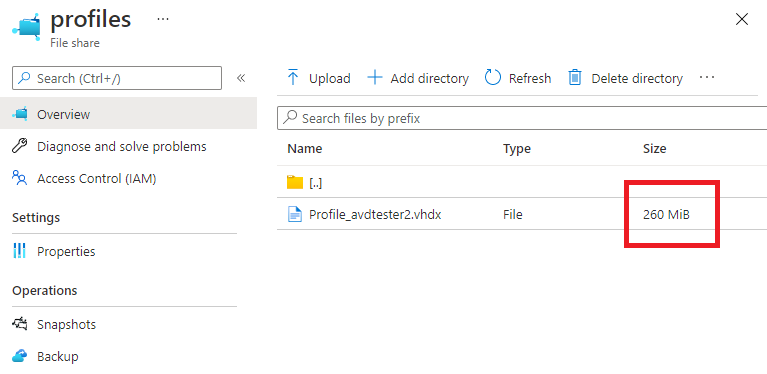
Task: Open Diagnose and solve problems page
Action: (x=122, y=146)
